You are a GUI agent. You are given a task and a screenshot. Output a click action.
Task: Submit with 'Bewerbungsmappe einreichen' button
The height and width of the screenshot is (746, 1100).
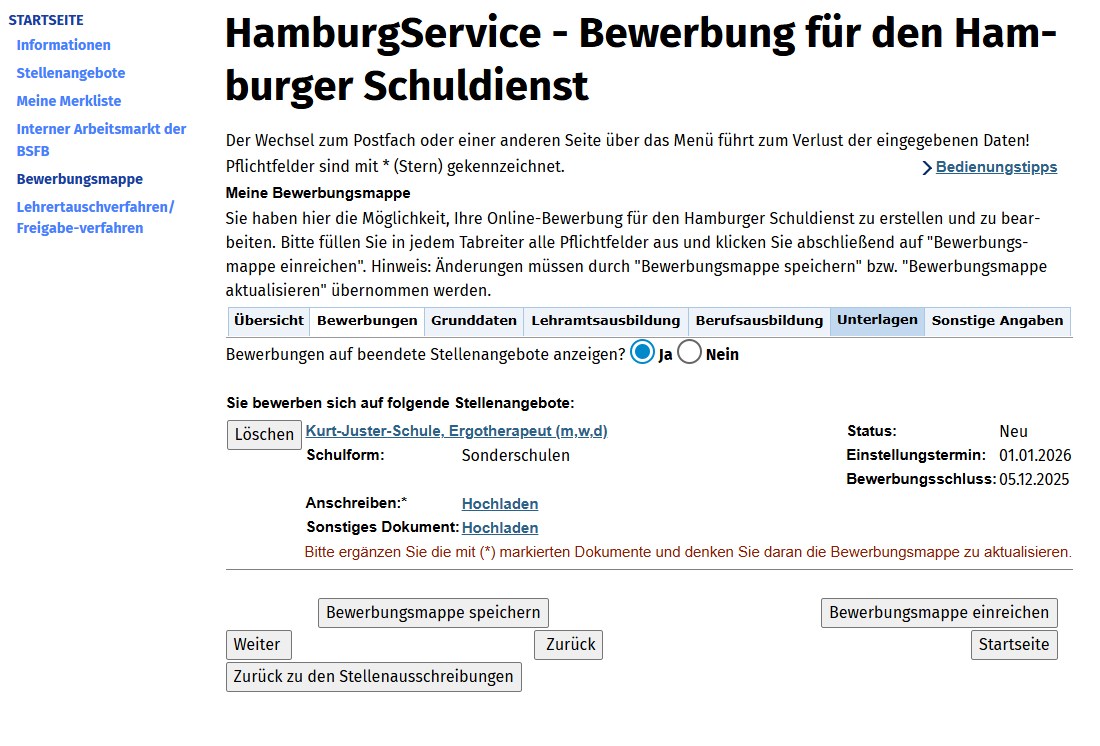coord(939,613)
